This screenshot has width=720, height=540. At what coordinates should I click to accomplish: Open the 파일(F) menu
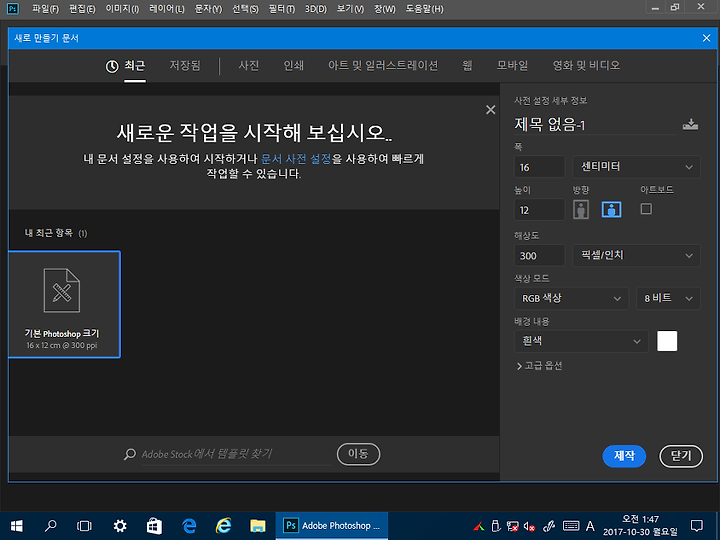45,9
